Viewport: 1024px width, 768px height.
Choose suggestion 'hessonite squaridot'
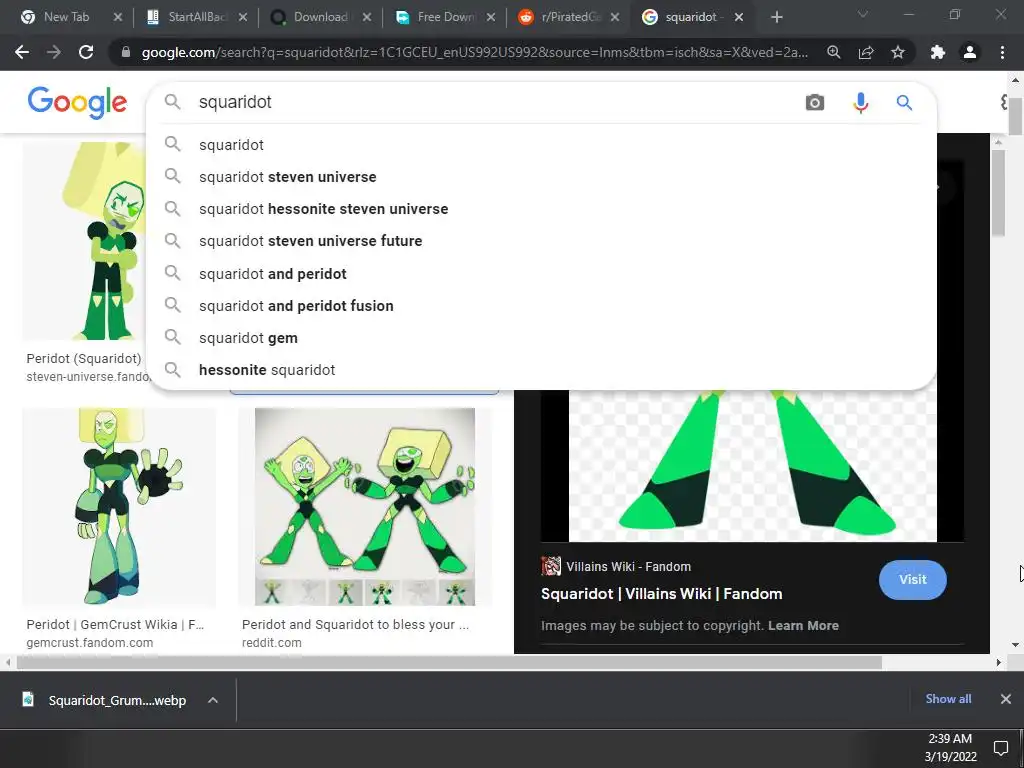(x=543, y=370)
